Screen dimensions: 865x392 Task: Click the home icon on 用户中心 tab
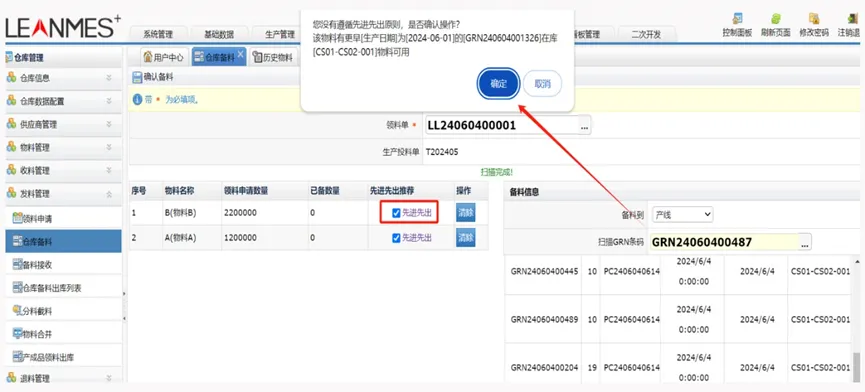coord(147,57)
